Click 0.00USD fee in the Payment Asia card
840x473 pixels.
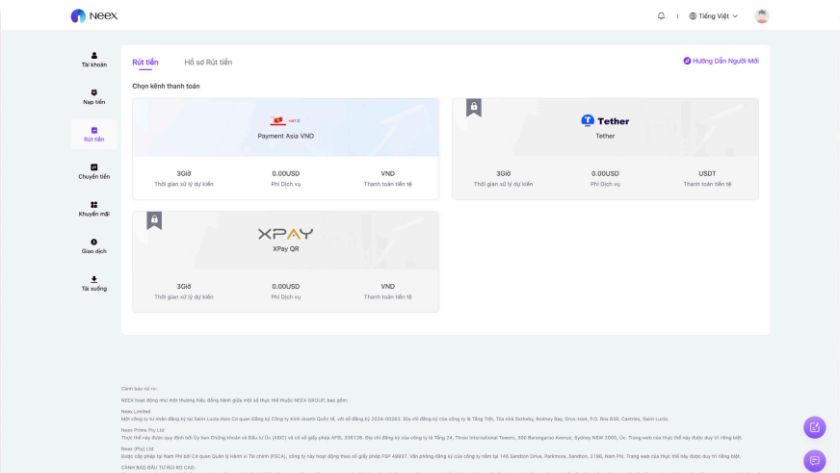tap(286, 174)
